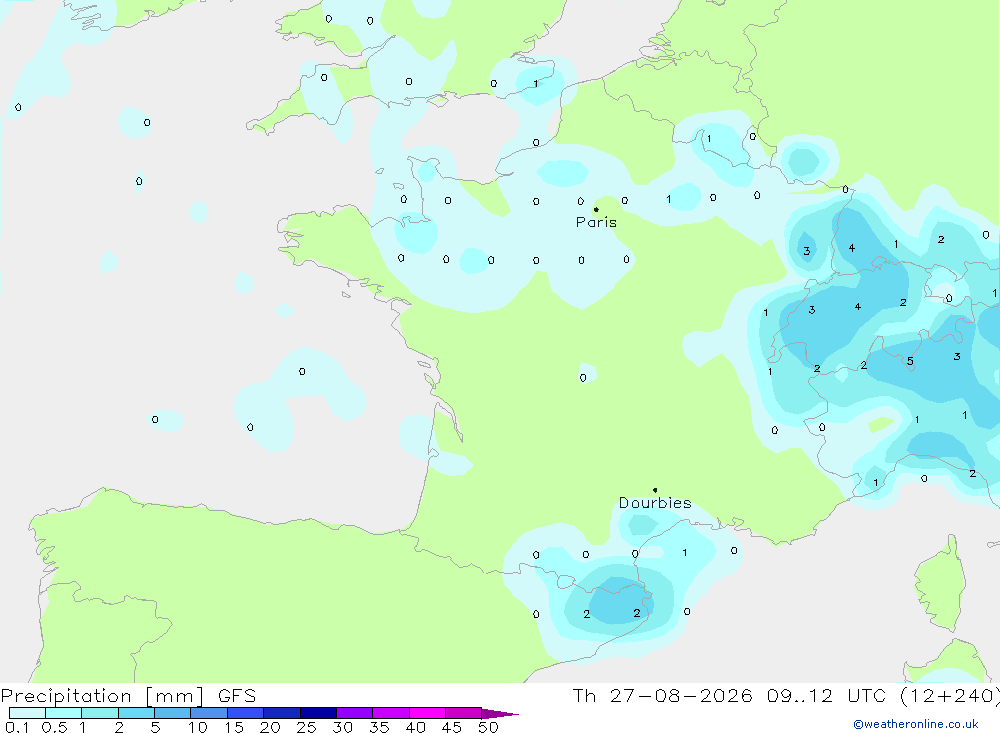Click legend scale label 10
Viewport: 1000px width, 733px height.
[198, 727]
